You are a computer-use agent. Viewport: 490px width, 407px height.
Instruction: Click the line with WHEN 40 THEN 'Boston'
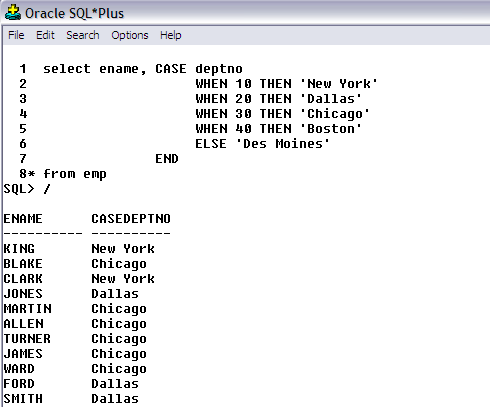[278, 129]
